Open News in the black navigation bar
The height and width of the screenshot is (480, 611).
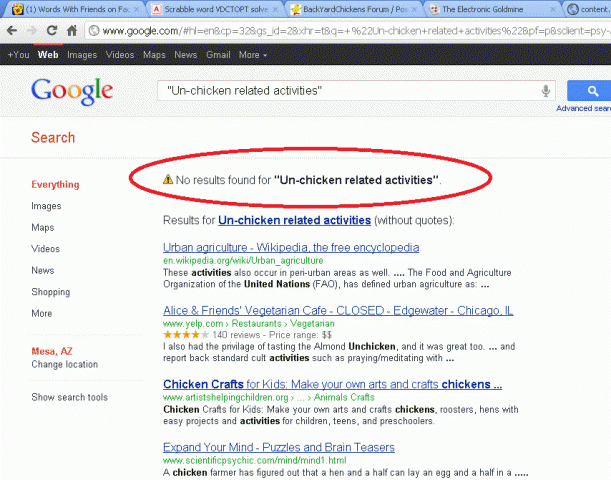pyautogui.click(x=185, y=55)
